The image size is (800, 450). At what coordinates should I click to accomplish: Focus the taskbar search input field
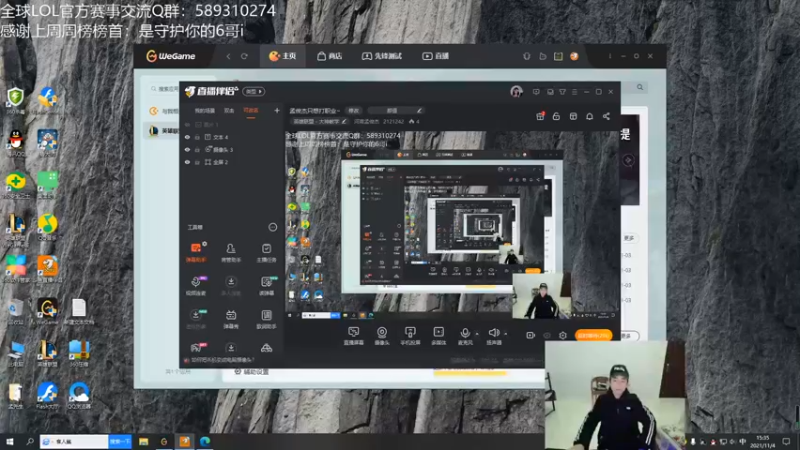click(x=74, y=441)
